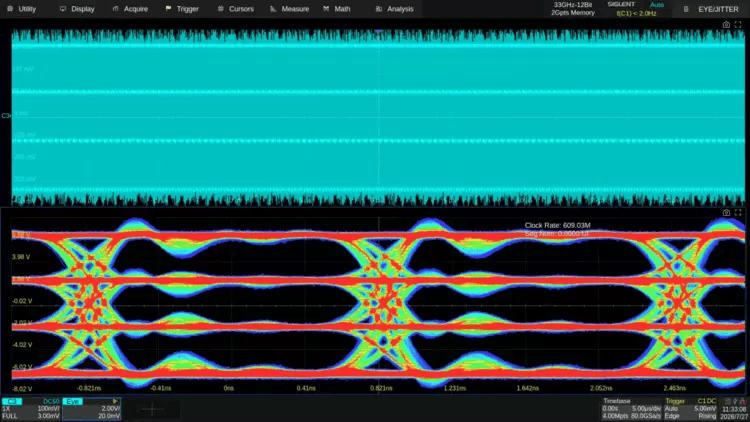Select the Eye descriptor box
This screenshot has height=422, width=750.
(91, 409)
